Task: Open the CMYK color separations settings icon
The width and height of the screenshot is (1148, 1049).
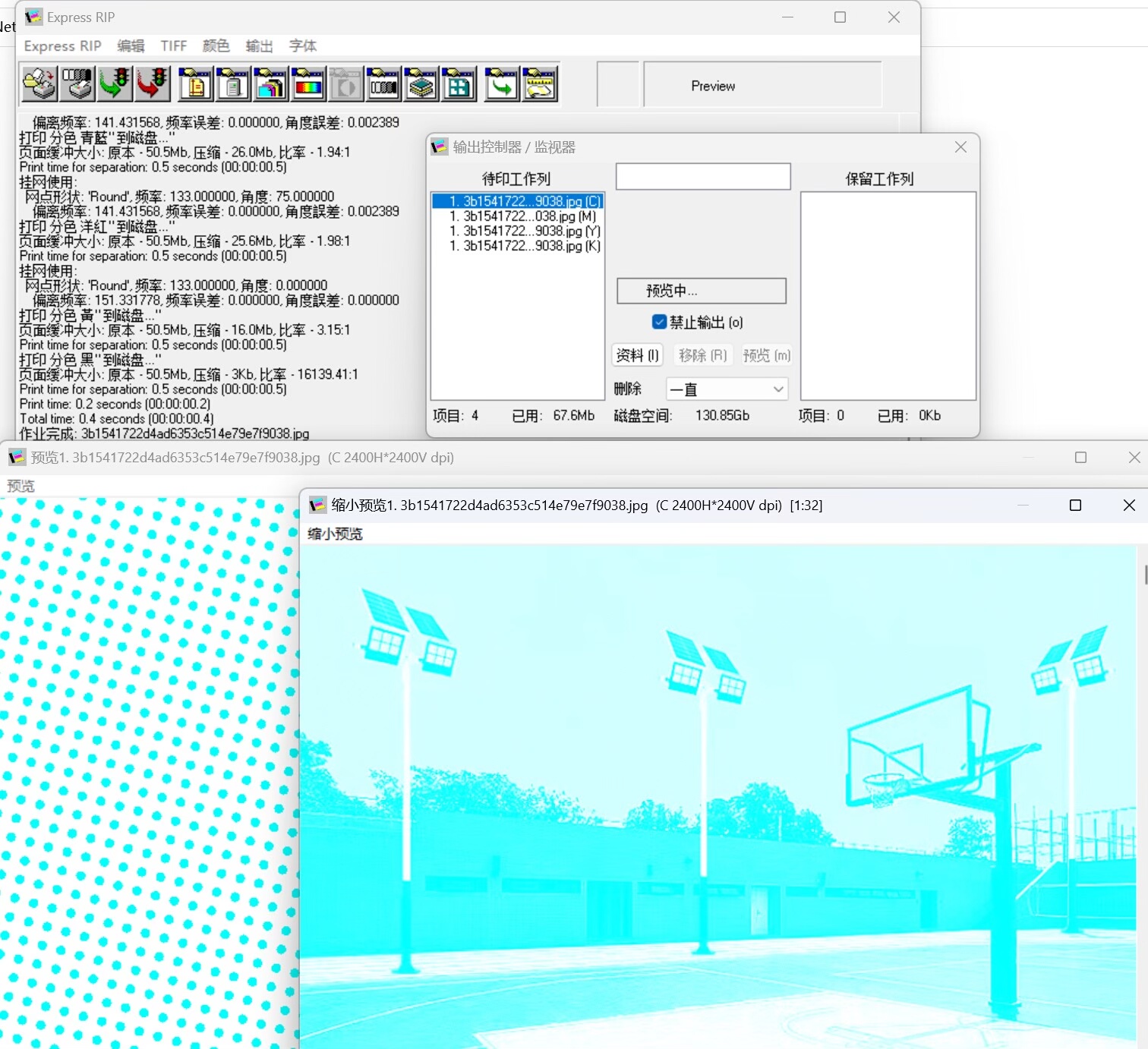Action: [x=270, y=84]
